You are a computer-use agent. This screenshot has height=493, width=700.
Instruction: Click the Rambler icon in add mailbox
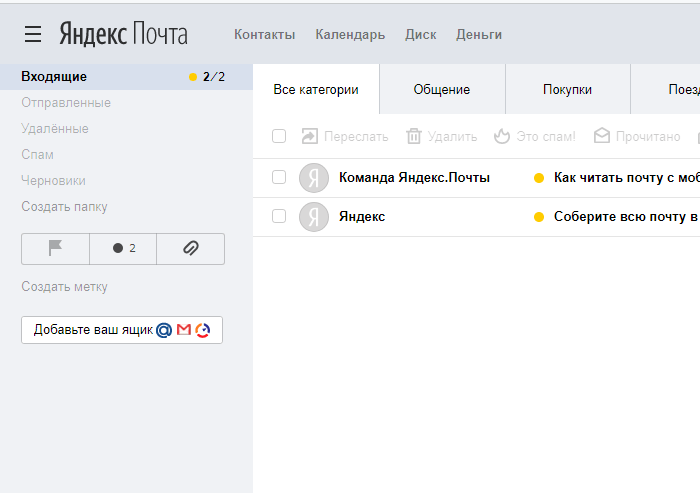click(203, 330)
